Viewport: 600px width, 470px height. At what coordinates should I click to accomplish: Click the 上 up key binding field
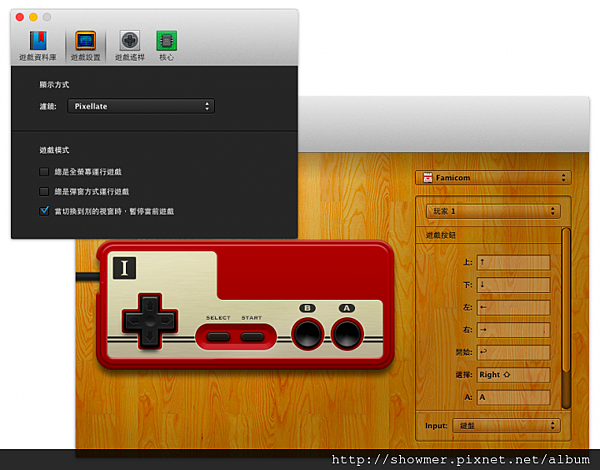(x=513, y=263)
